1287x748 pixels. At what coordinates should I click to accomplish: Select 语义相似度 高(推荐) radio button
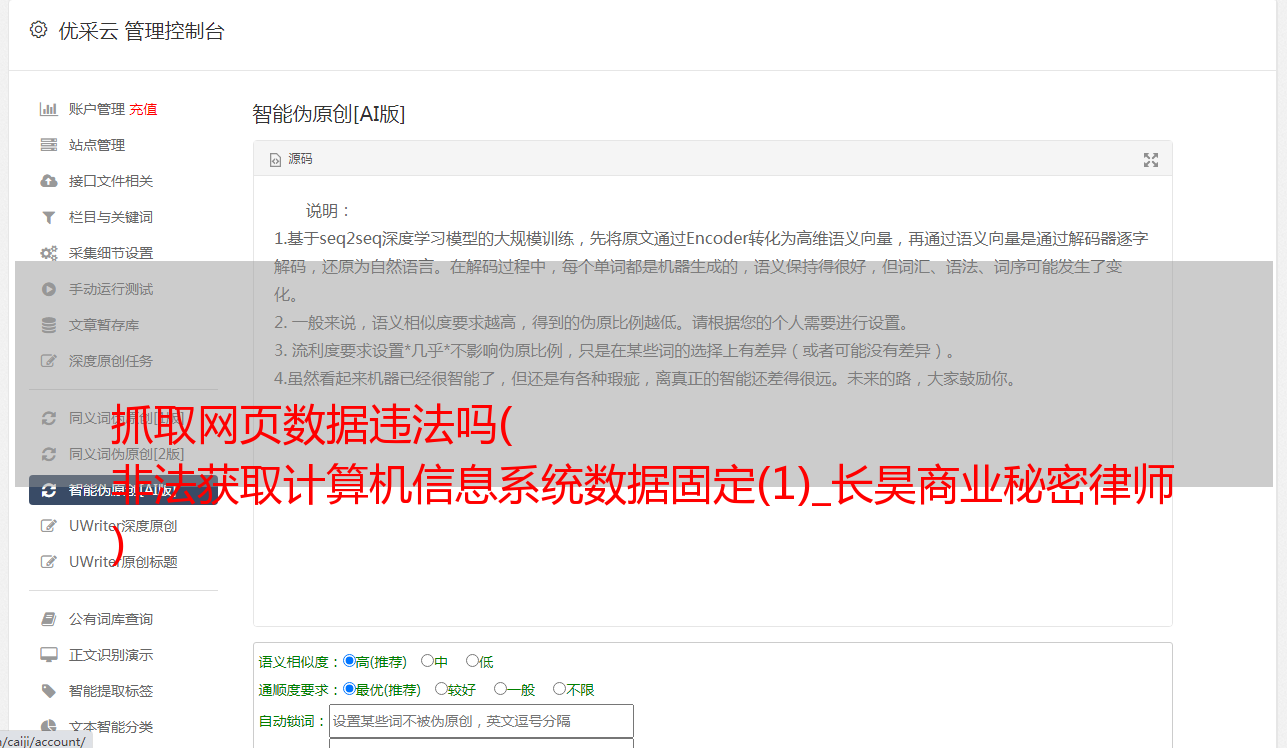pyautogui.click(x=349, y=661)
